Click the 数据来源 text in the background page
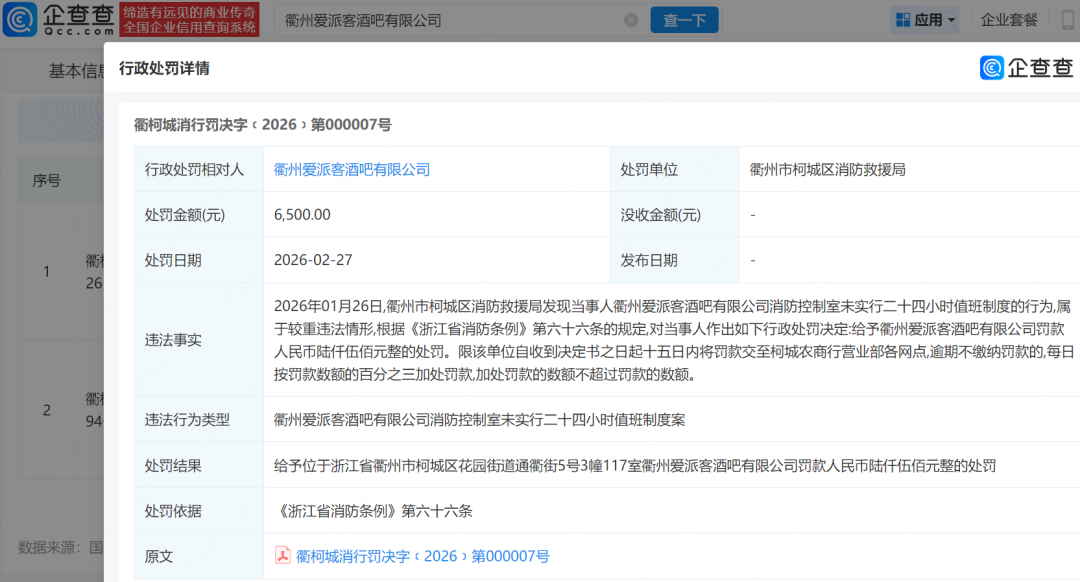Image resolution: width=1080 pixels, height=582 pixels. [x=61, y=548]
